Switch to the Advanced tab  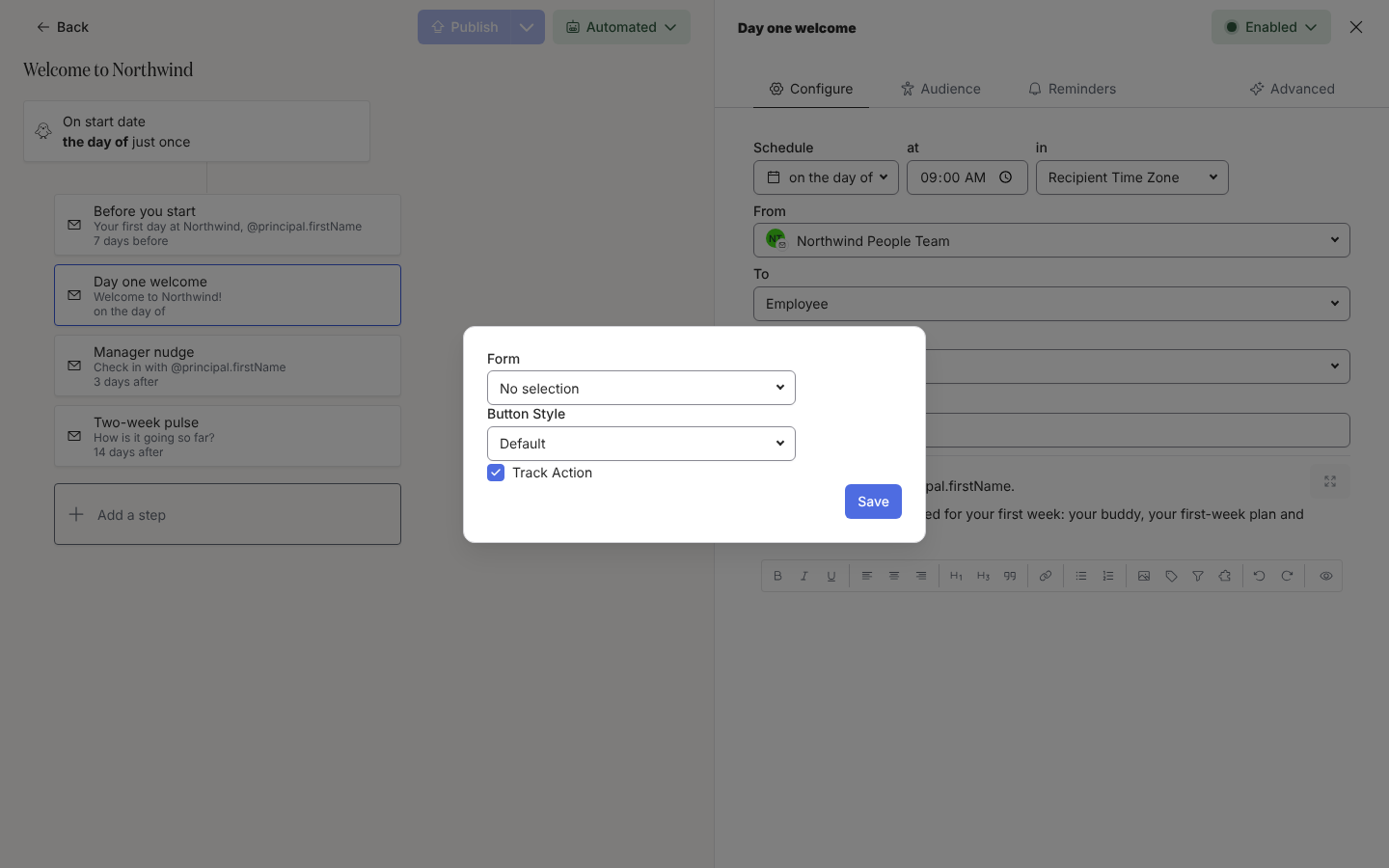1292,89
